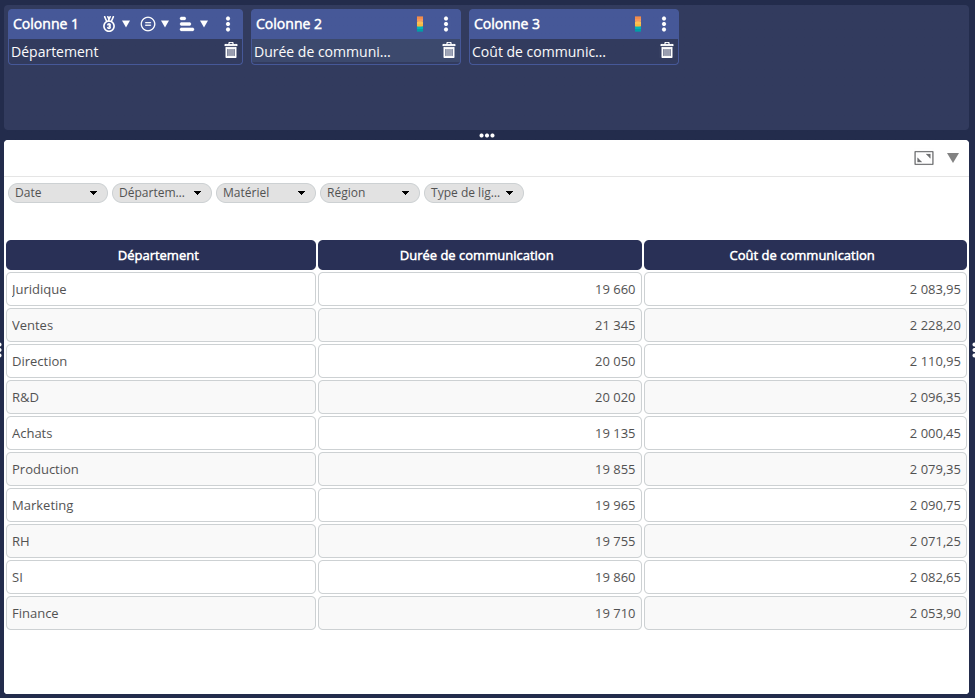
Task: Delete Département field with trash icon
Action: pyautogui.click(x=231, y=51)
